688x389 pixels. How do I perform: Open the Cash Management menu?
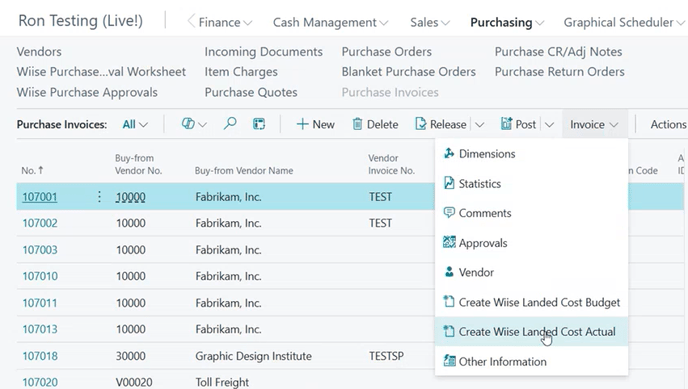[330, 22]
